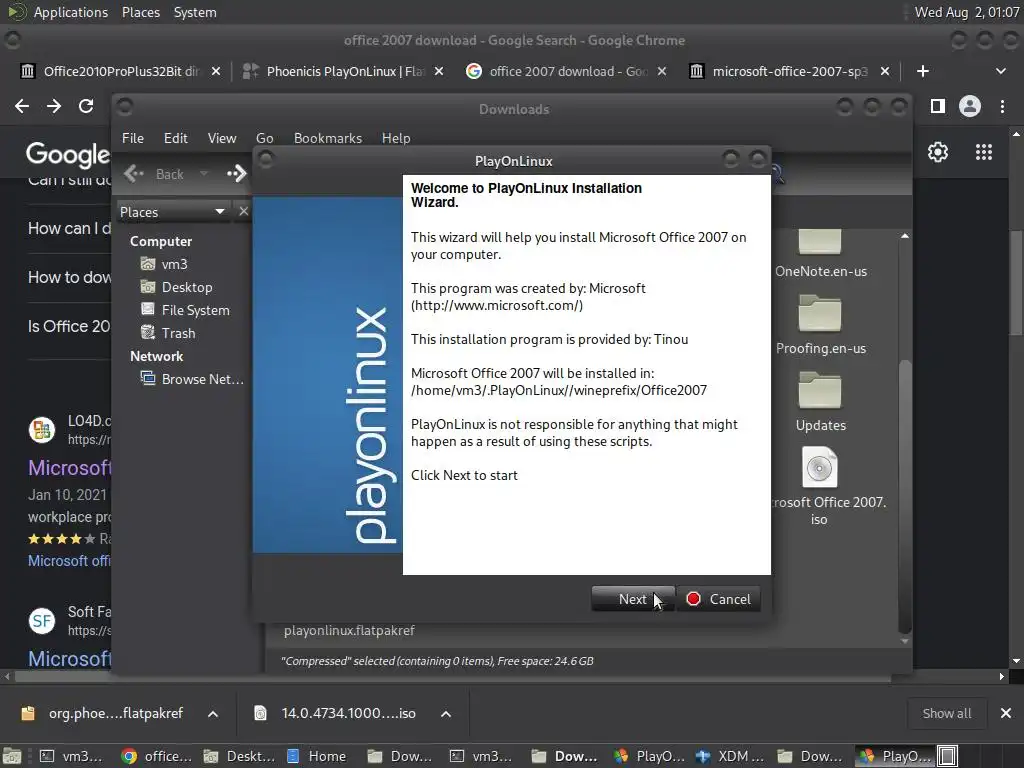The image size is (1024, 768).
Task: Open the Places menu in top panel
Action: point(140,12)
